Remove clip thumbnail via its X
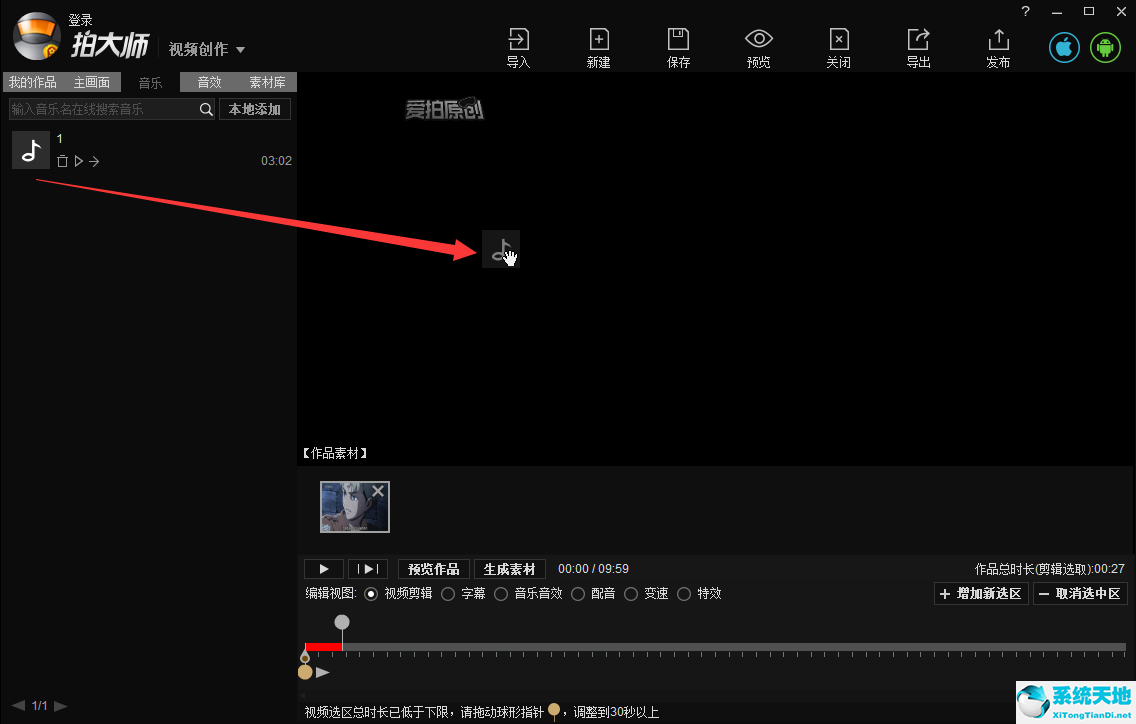Screen dimensions: 1136x724 [378, 491]
